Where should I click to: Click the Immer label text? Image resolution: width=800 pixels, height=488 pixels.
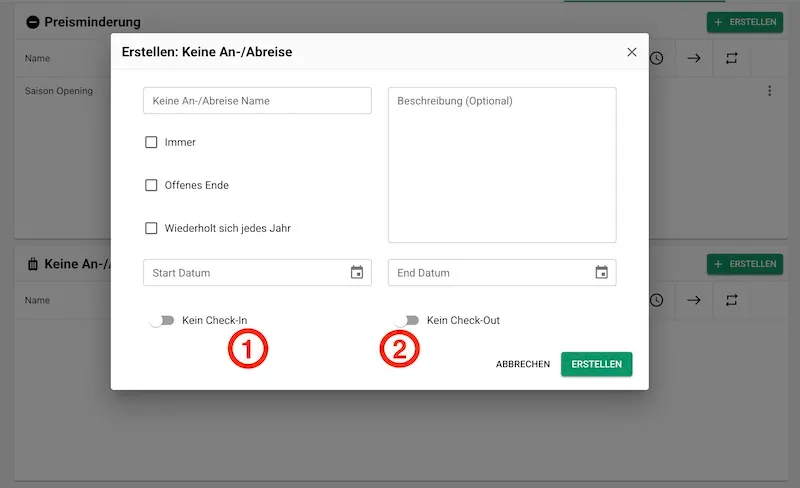point(180,142)
